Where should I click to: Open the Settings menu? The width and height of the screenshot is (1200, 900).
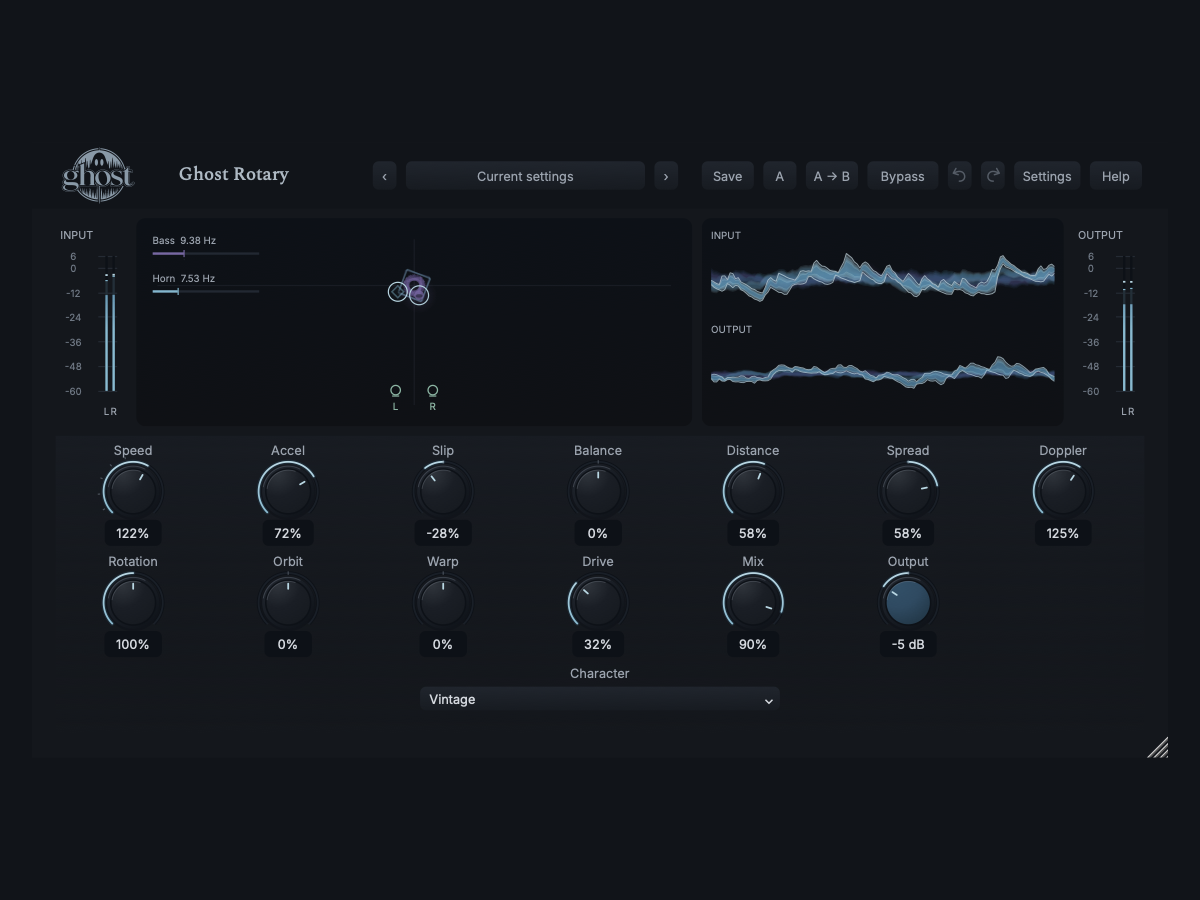pos(1047,176)
